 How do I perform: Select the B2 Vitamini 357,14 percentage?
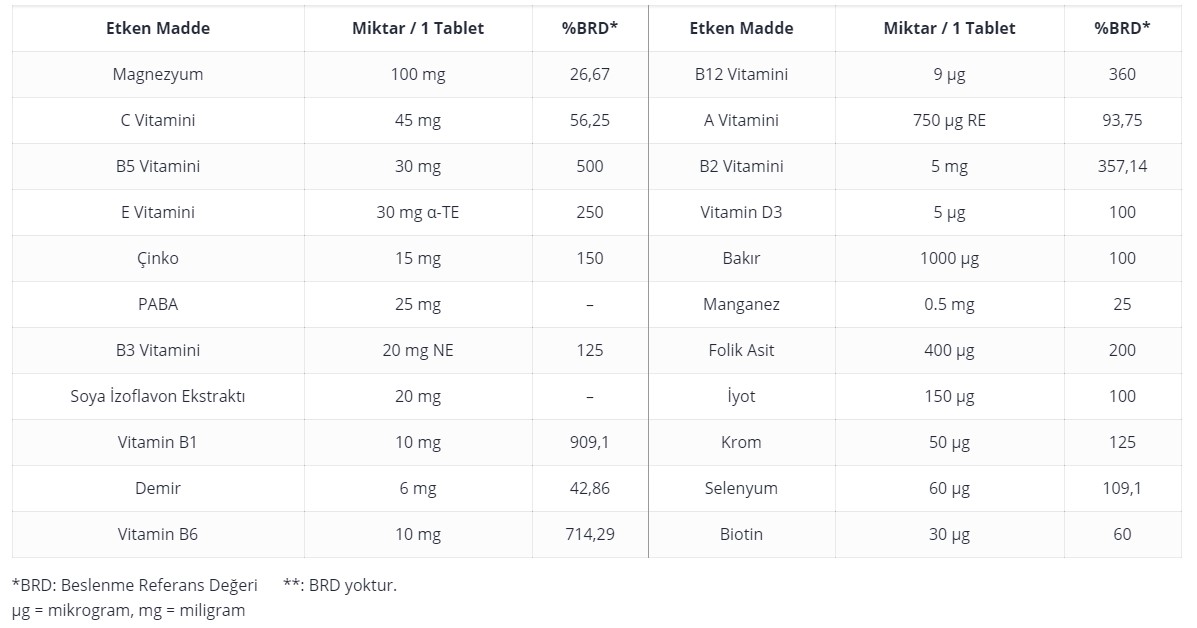click(x=1122, y=166)
